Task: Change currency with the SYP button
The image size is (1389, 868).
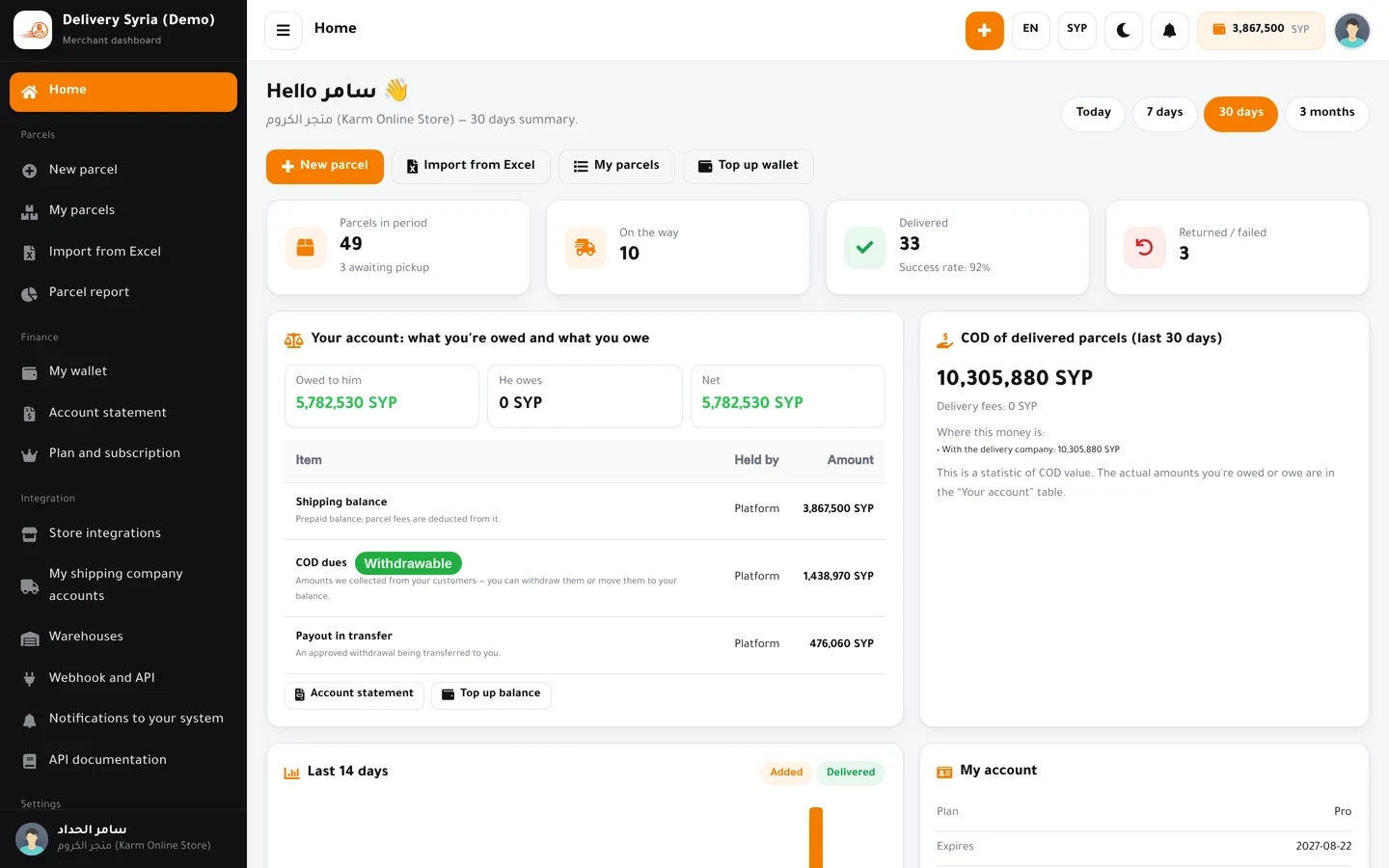Action: point(1077,30)
